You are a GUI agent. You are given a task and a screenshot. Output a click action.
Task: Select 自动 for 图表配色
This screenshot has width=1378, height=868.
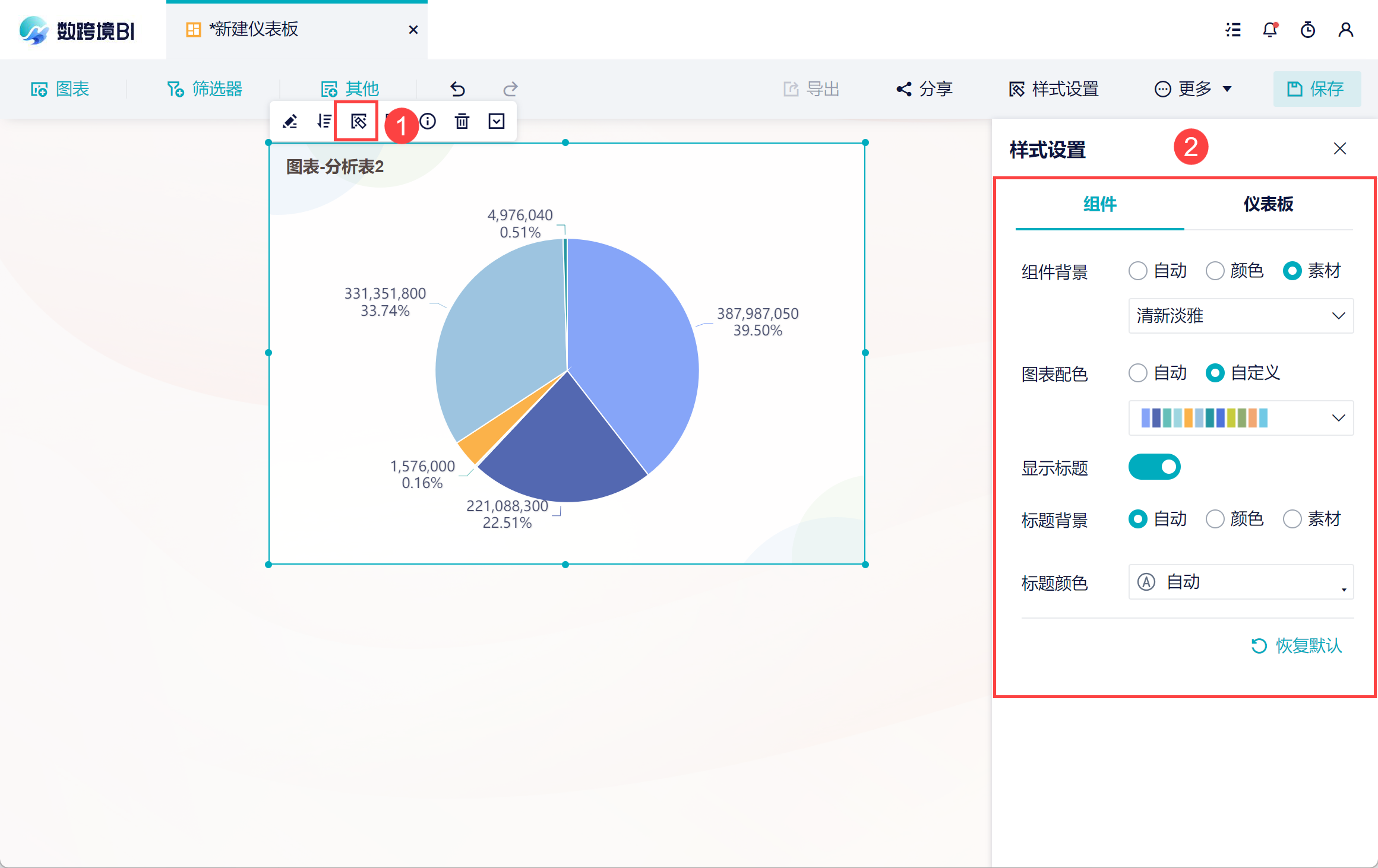click(x=1158, y=373)
